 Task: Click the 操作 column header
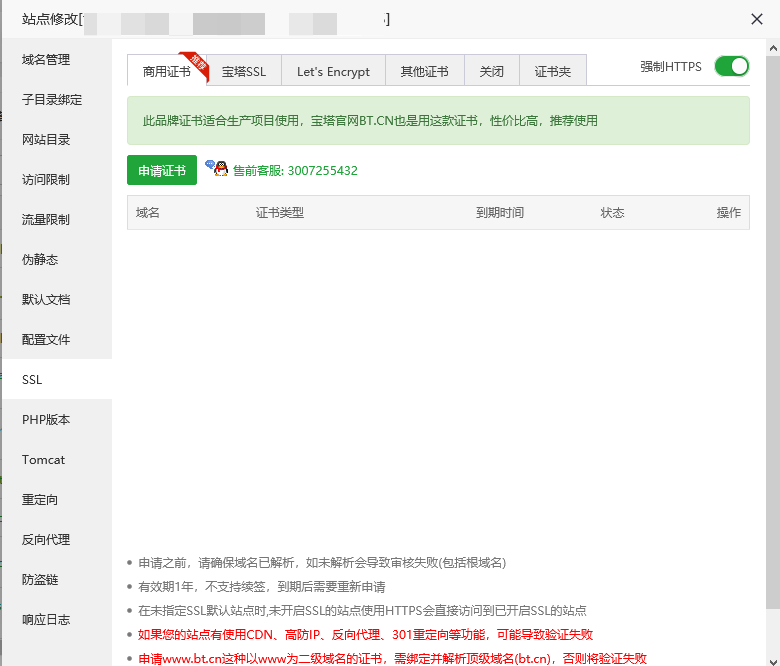pyautogui.click(x=729, y=213)
